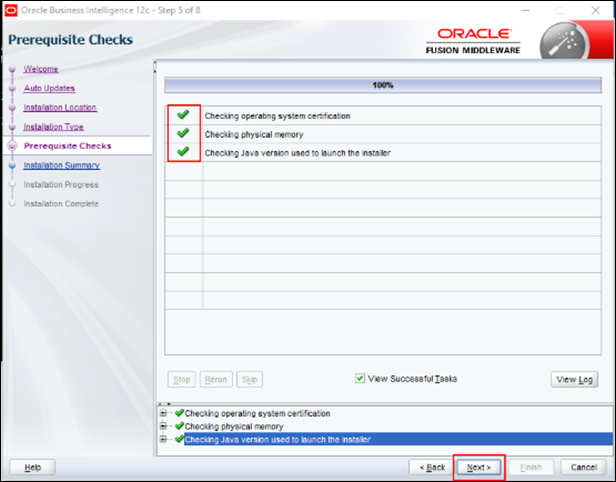Click the Skip button

click(x=249, y=379)
